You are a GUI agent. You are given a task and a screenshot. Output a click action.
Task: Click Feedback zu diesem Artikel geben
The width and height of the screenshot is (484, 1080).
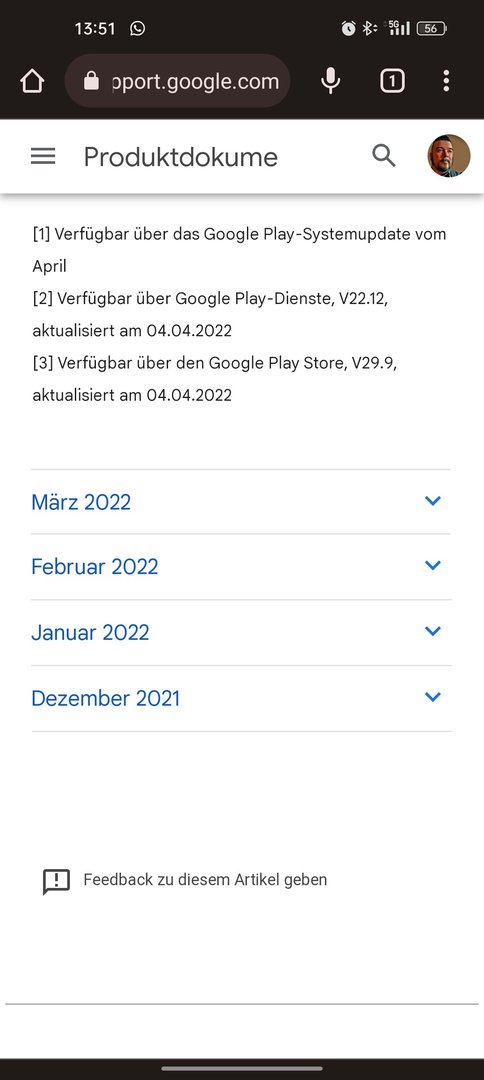pyautogui.click(x=205, y=880)
